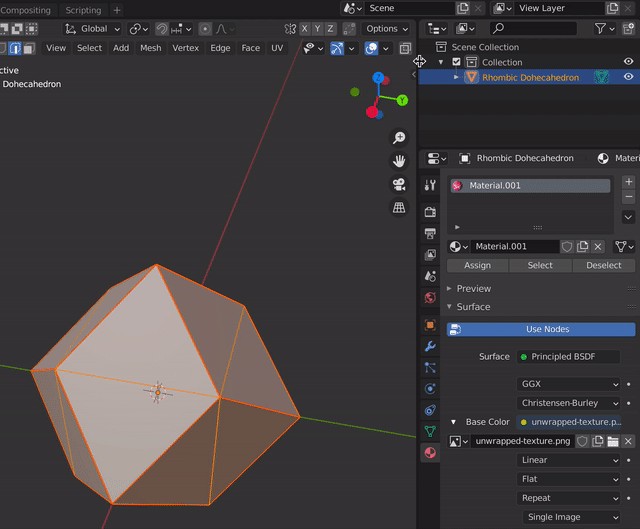The image size is (640, 529).
Task: Hide Rhombic Dohecahedron with eye icon
Action: point(628,77)
